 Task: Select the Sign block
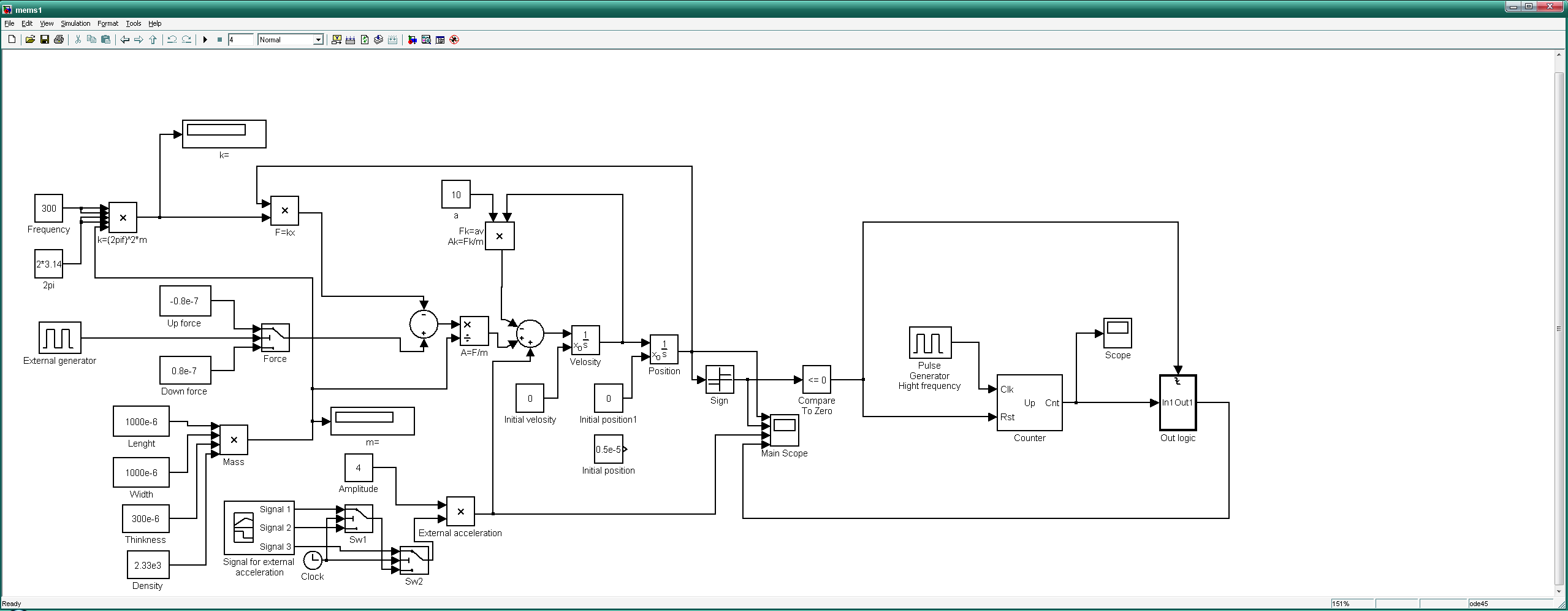720,380
